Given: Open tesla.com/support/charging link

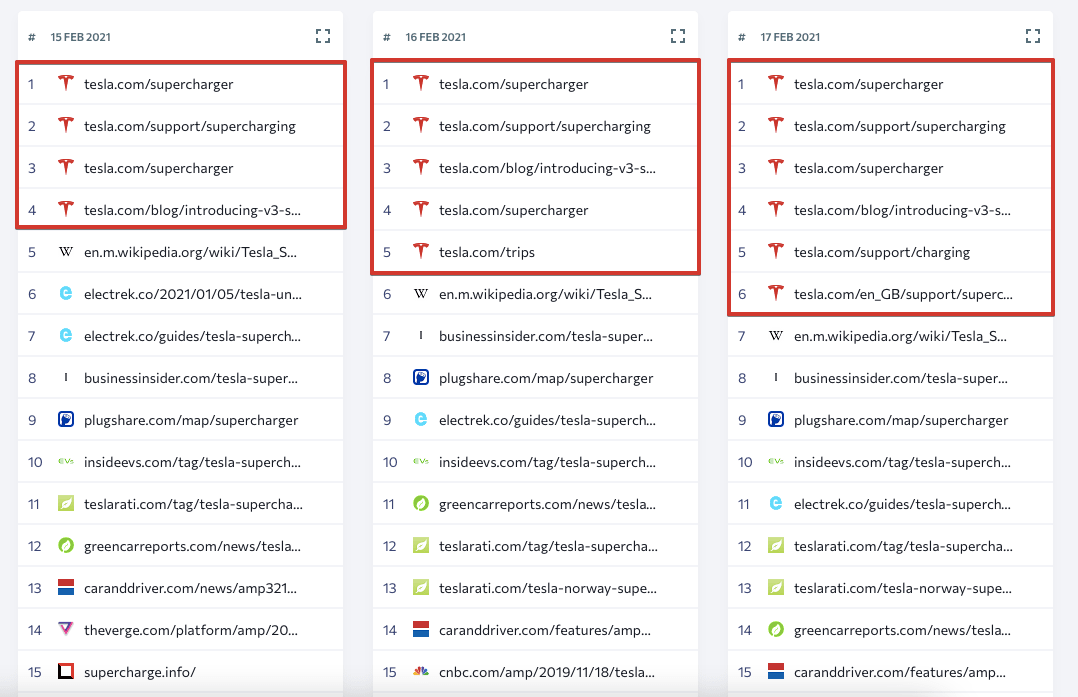Looking at the screenshot, I should [881, 252].
